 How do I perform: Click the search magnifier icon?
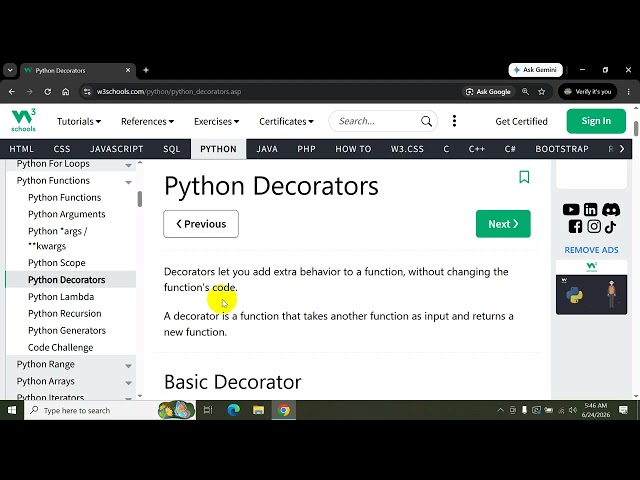426,121
